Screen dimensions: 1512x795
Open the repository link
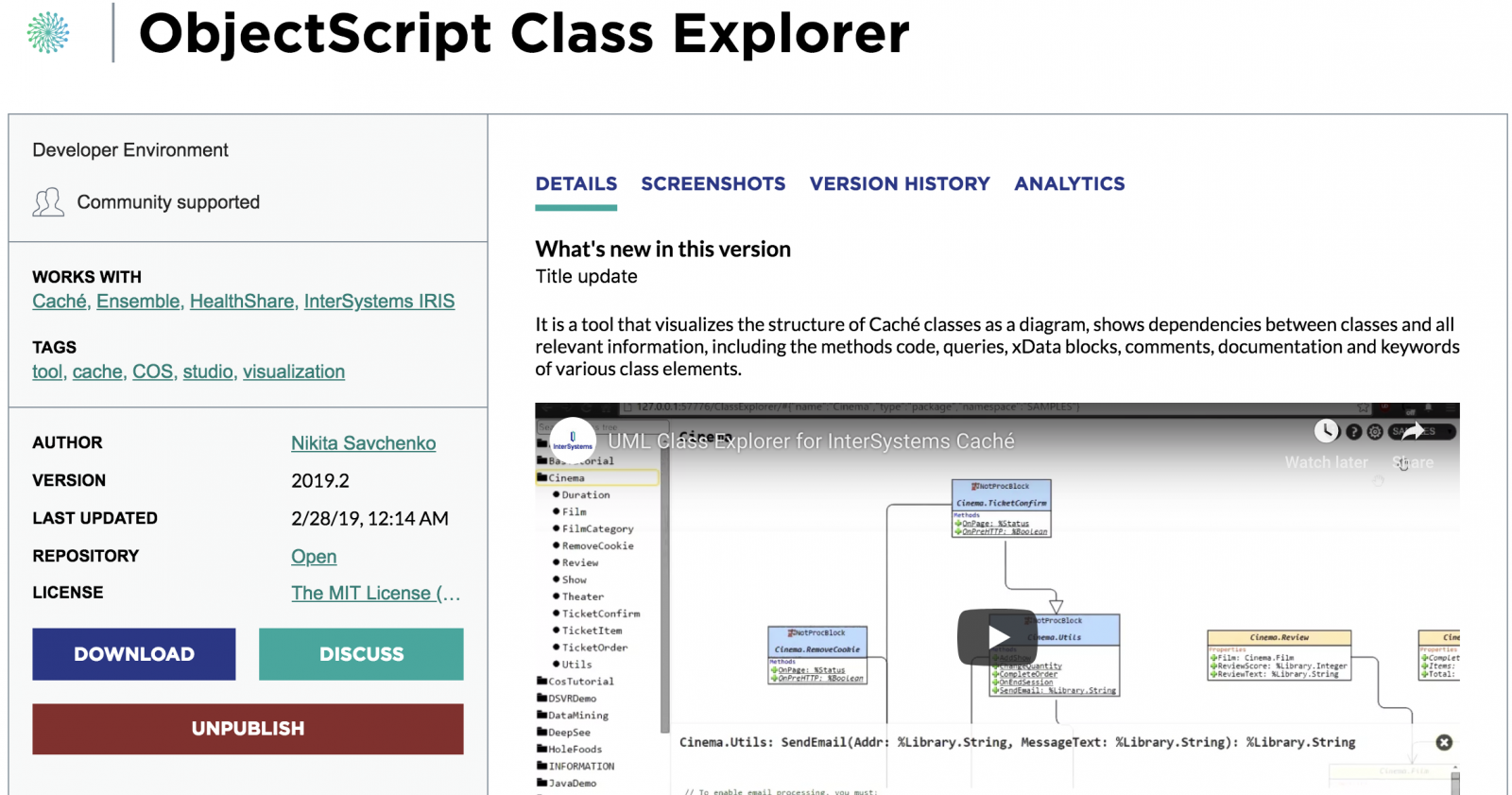click(x=314, y=557)
